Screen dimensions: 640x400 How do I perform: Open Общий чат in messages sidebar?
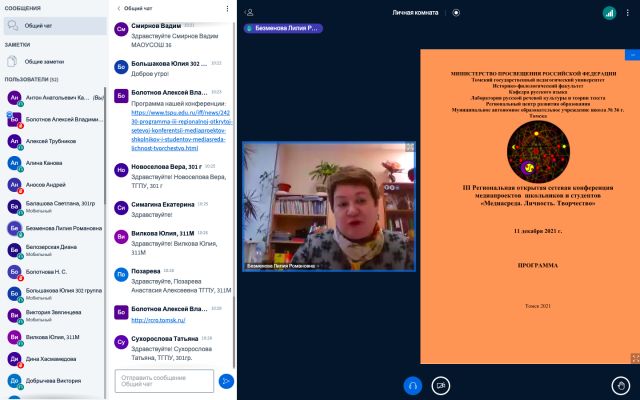click(55, 26)
